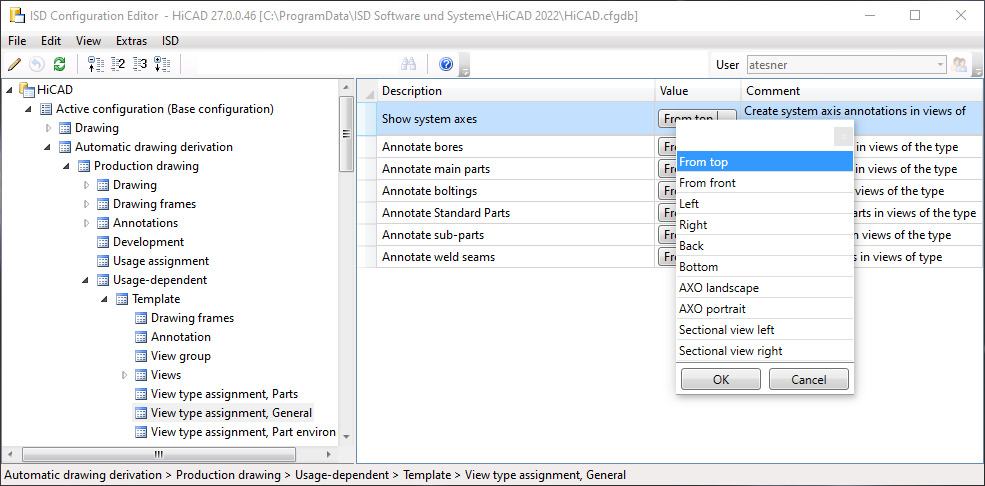The height and width of the screenshot is (486, 985).
Task: Select 'Bottom' in the view list
Action: pos(765,267)
